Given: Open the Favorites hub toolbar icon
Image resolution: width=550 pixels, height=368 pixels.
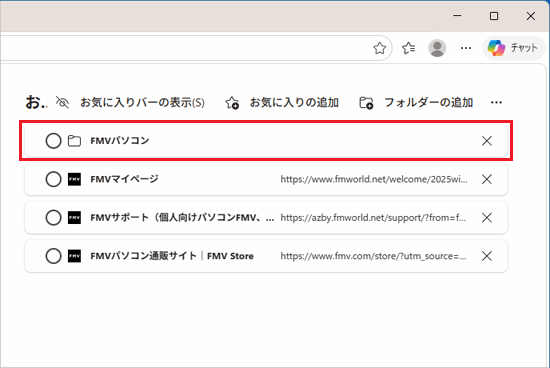Looking at the screenshot, I should [408, 48].
